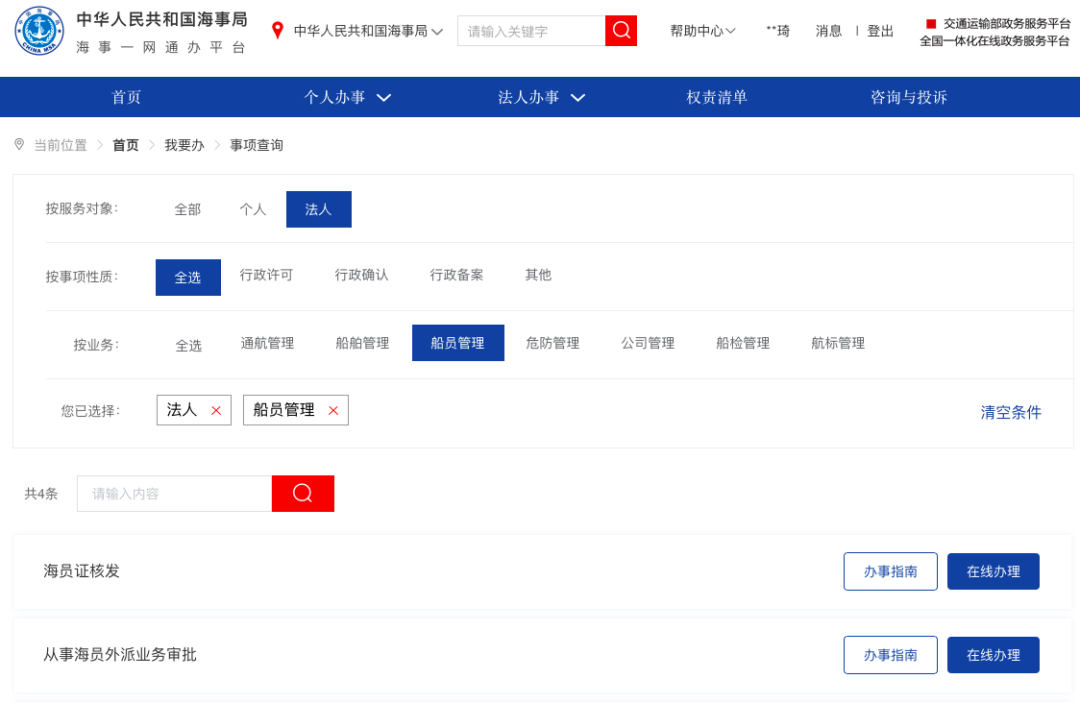Image resolution: width=1080 pixels, height=703 pixels.
Task: Remove the 法人 selected filter tag
Action: click(x=216, y=411)
